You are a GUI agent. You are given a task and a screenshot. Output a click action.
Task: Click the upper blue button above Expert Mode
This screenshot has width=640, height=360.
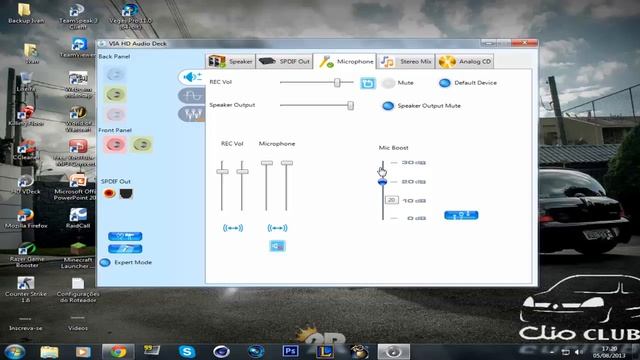click(x=125, y=236)
